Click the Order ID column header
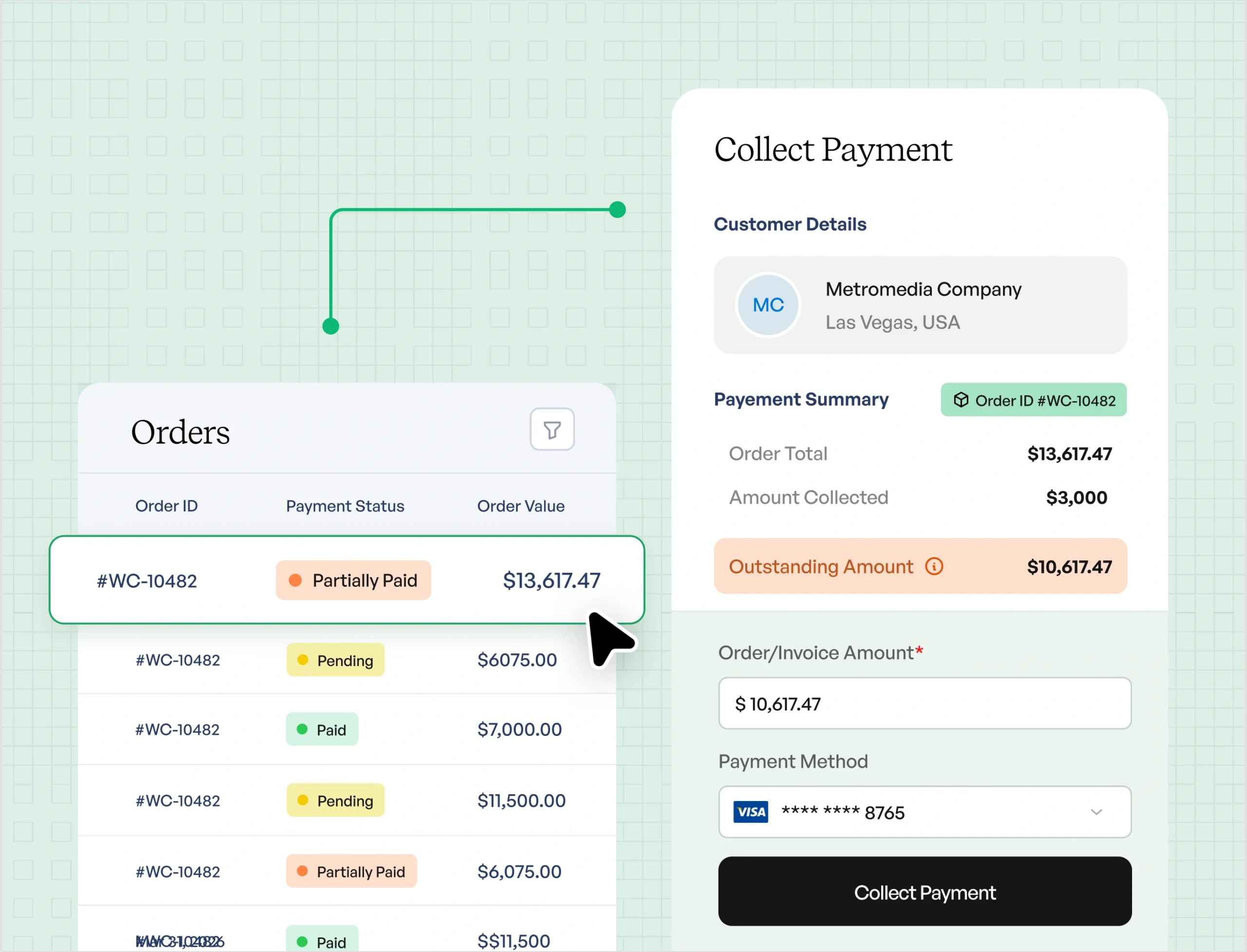 coord(166,505)
